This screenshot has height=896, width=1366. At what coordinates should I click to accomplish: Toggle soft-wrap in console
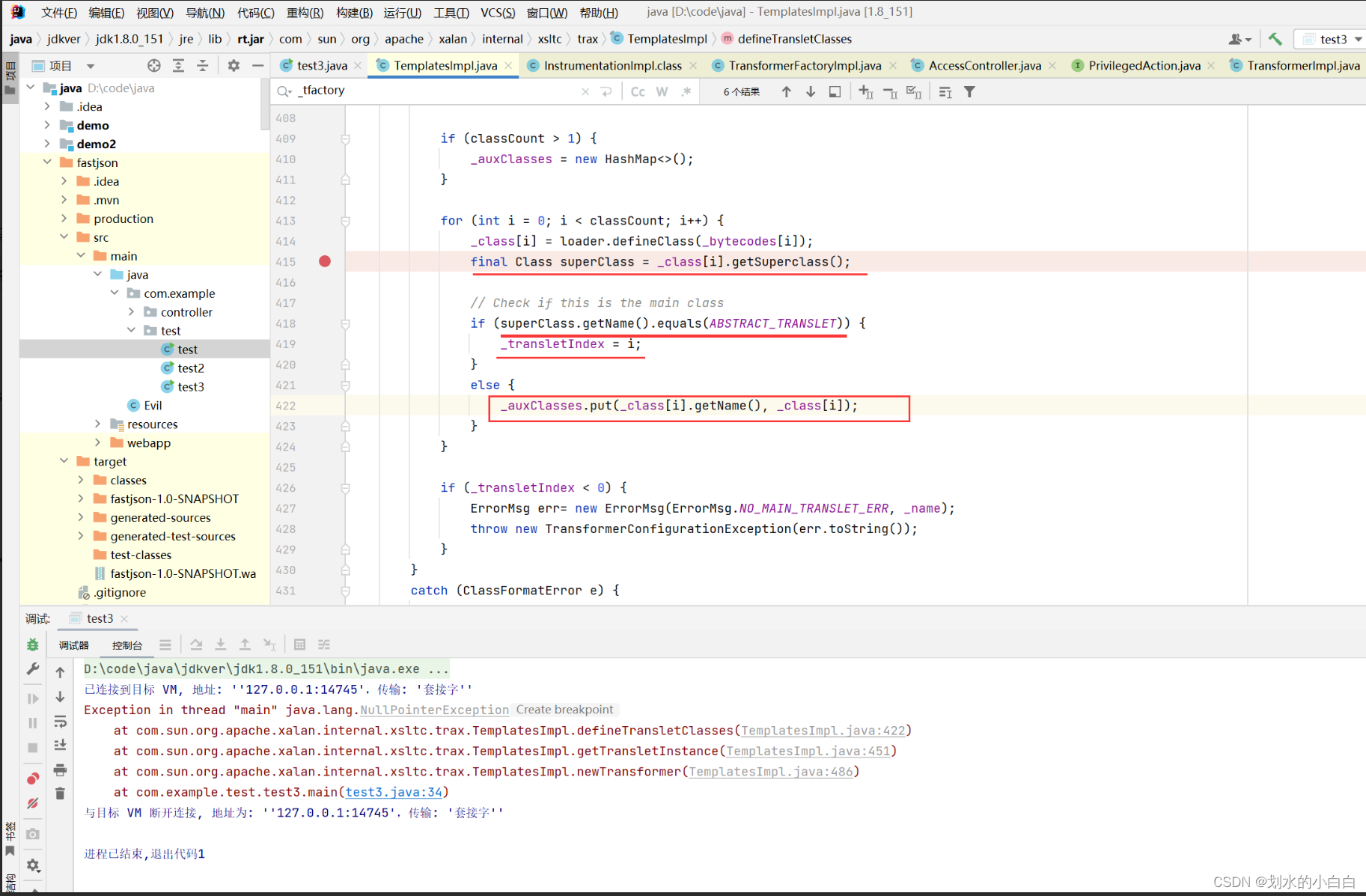pos(61,722)
